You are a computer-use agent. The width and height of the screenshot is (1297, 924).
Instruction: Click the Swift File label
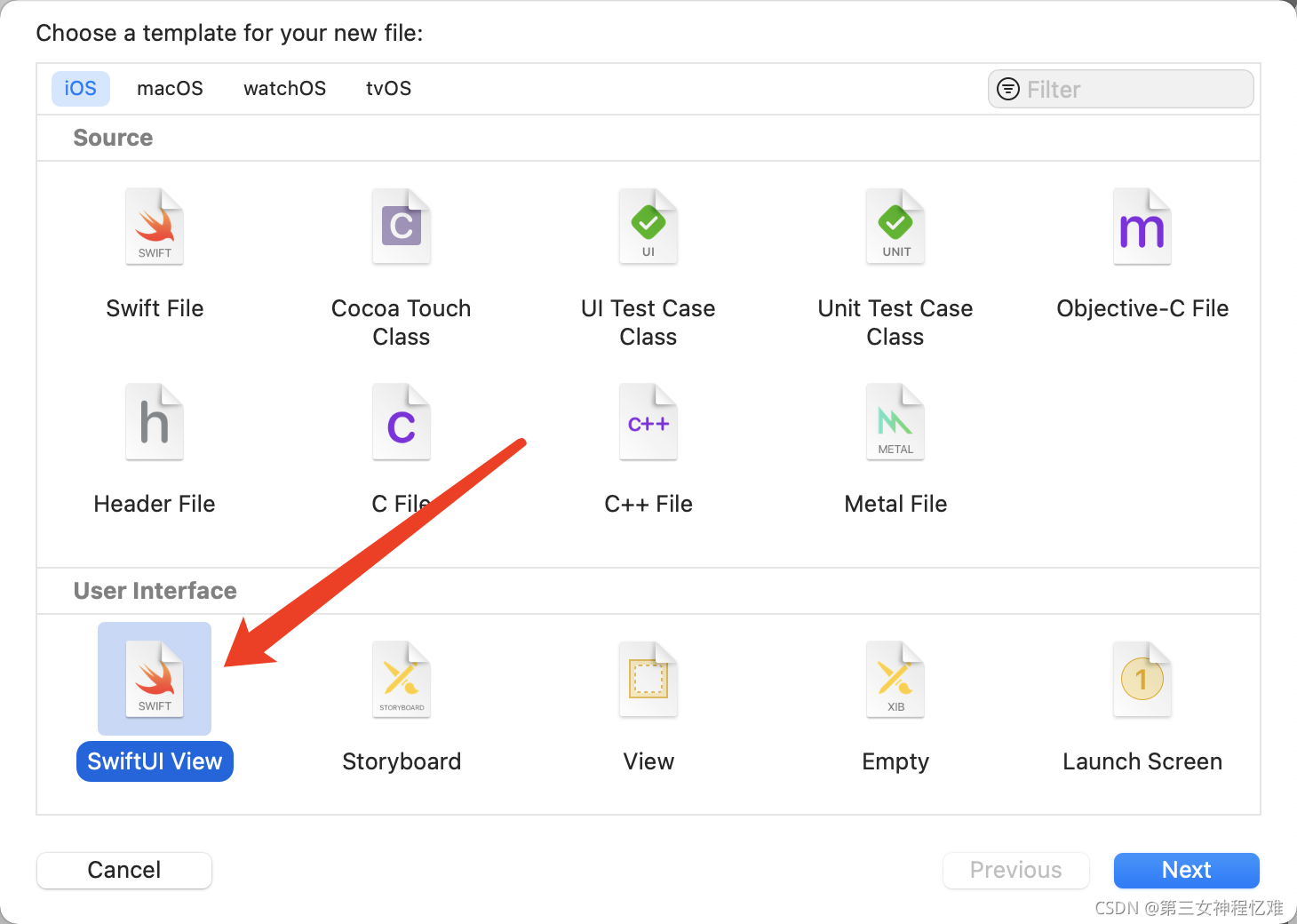click(155, 308)
